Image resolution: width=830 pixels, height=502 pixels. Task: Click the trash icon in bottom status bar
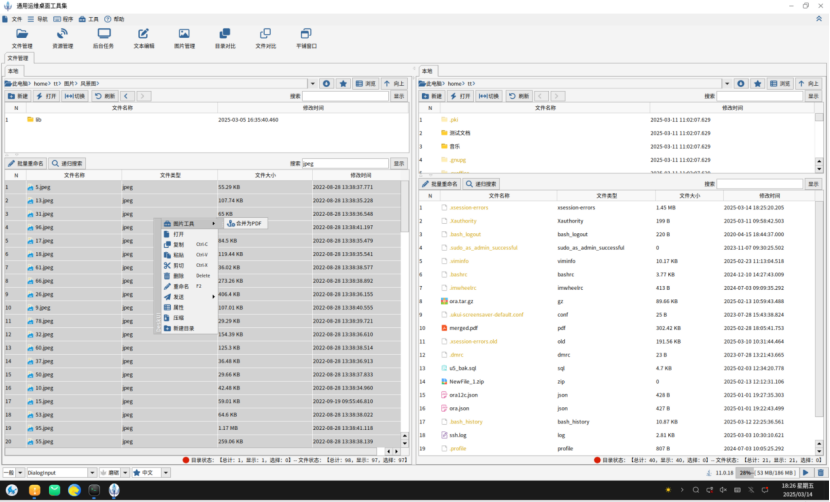tap(820, 472)
